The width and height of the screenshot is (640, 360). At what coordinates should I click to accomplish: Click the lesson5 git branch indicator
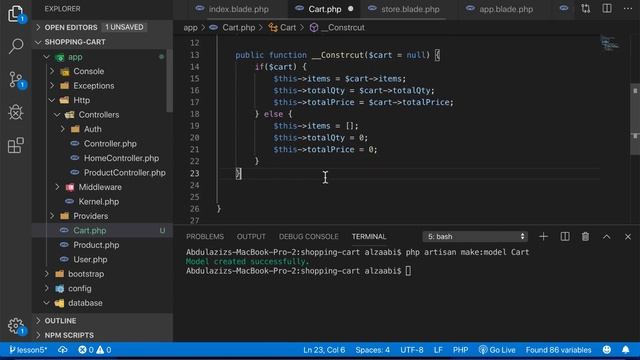pyautogui.click(x=28, y=350)
